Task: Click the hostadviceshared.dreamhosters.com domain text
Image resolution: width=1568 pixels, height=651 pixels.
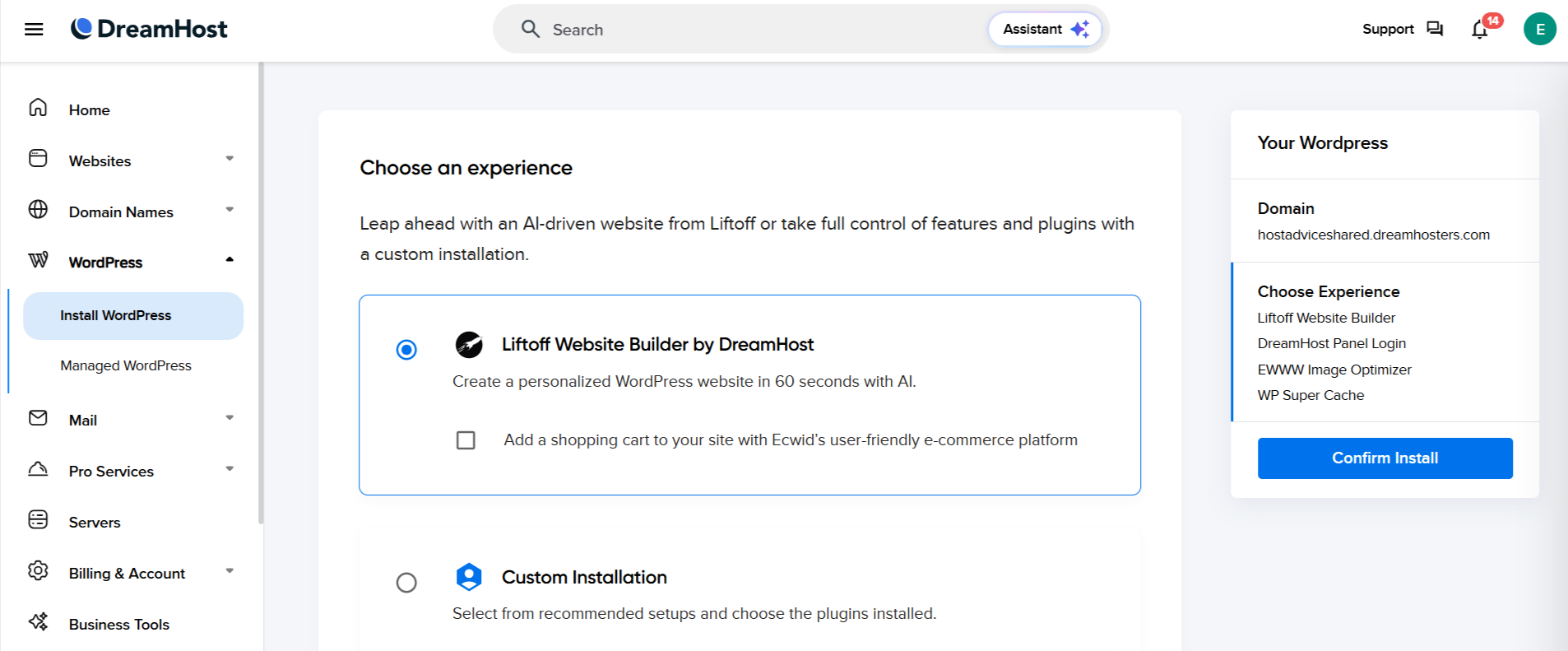Action: [1373, 235]
